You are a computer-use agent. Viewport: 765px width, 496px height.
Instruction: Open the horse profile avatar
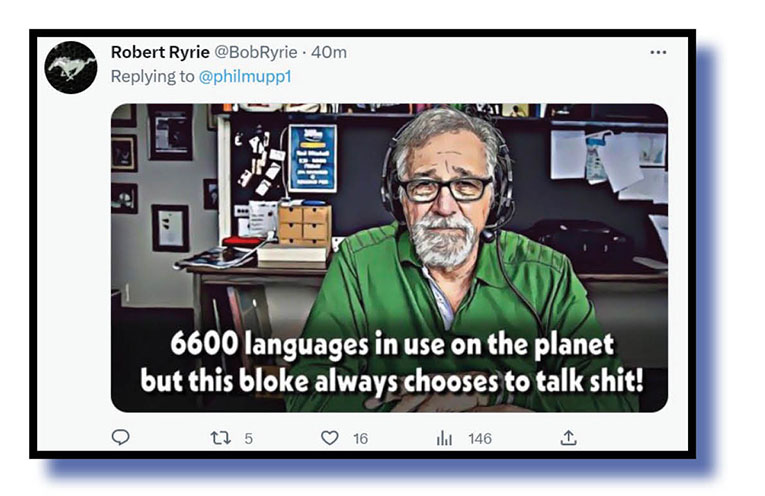[71, 67]
